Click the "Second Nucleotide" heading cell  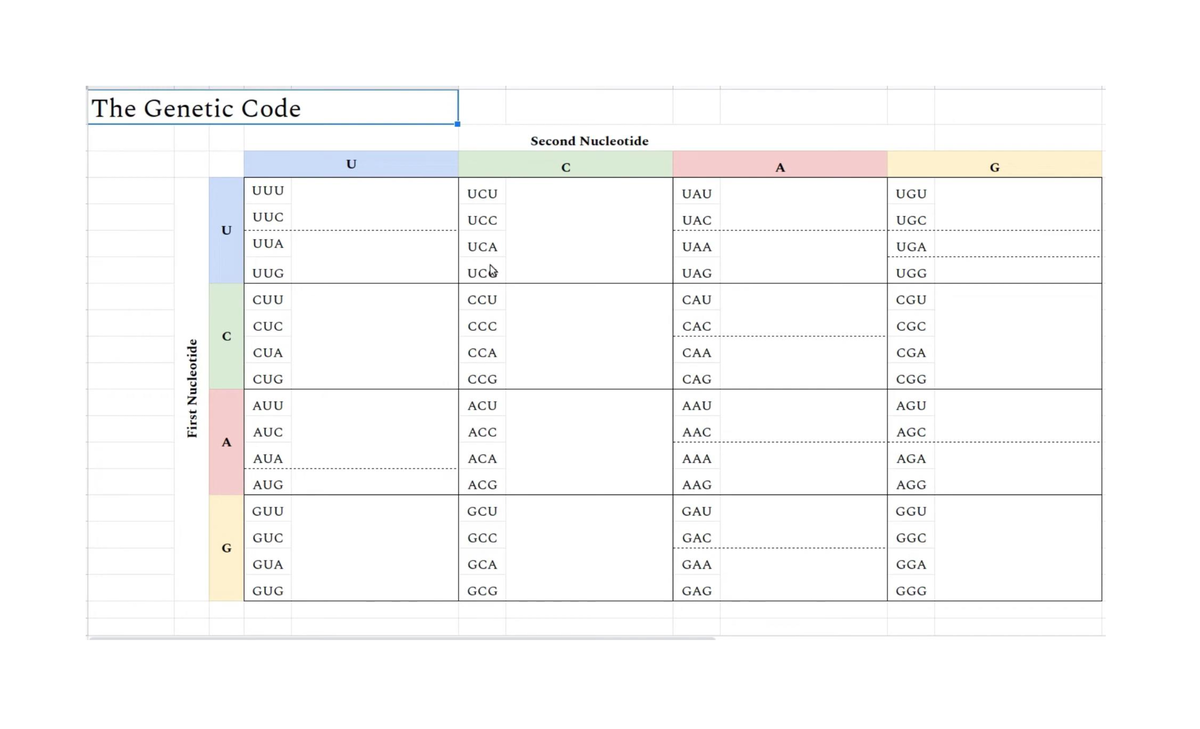coord(589,141)
